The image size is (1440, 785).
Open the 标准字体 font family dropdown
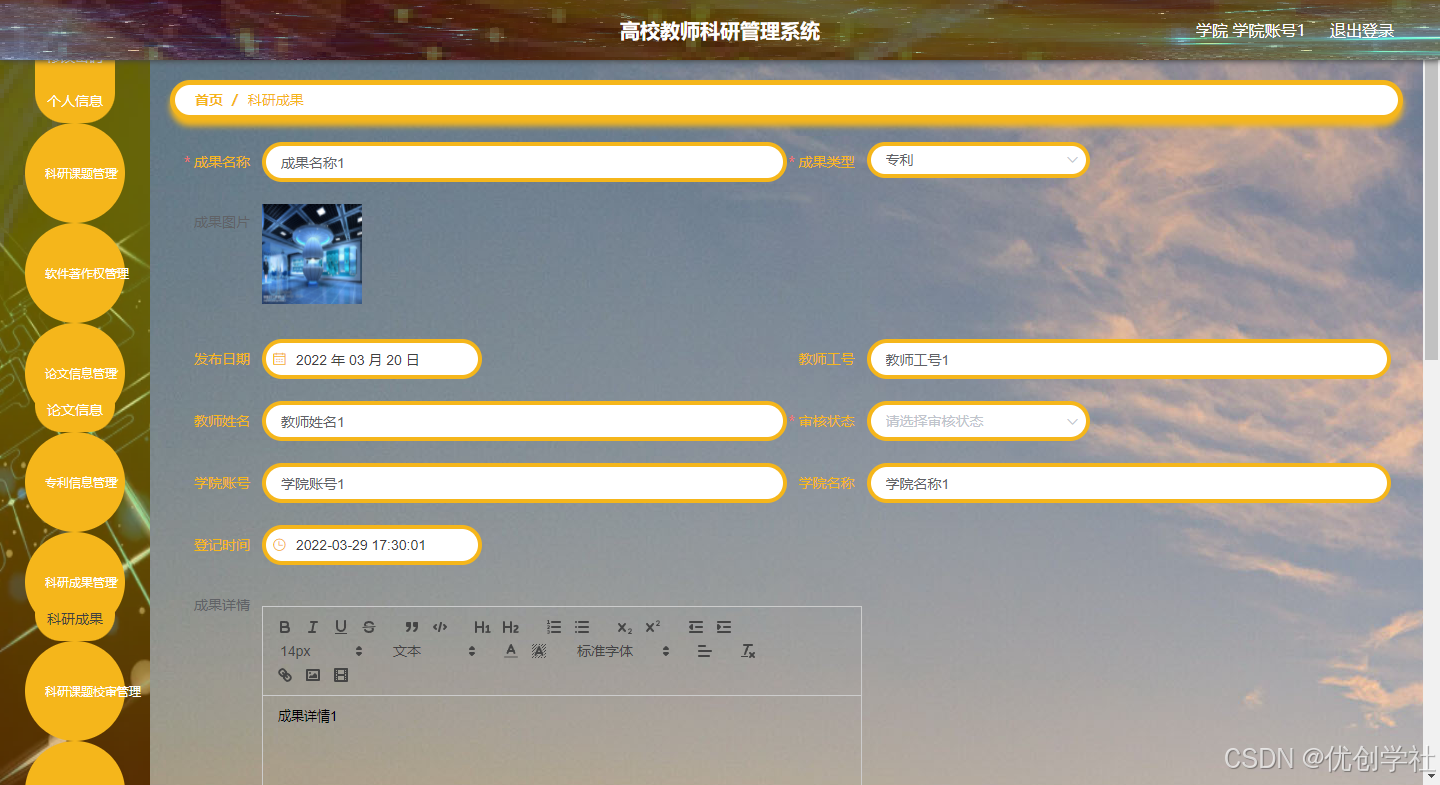point(622,651)
